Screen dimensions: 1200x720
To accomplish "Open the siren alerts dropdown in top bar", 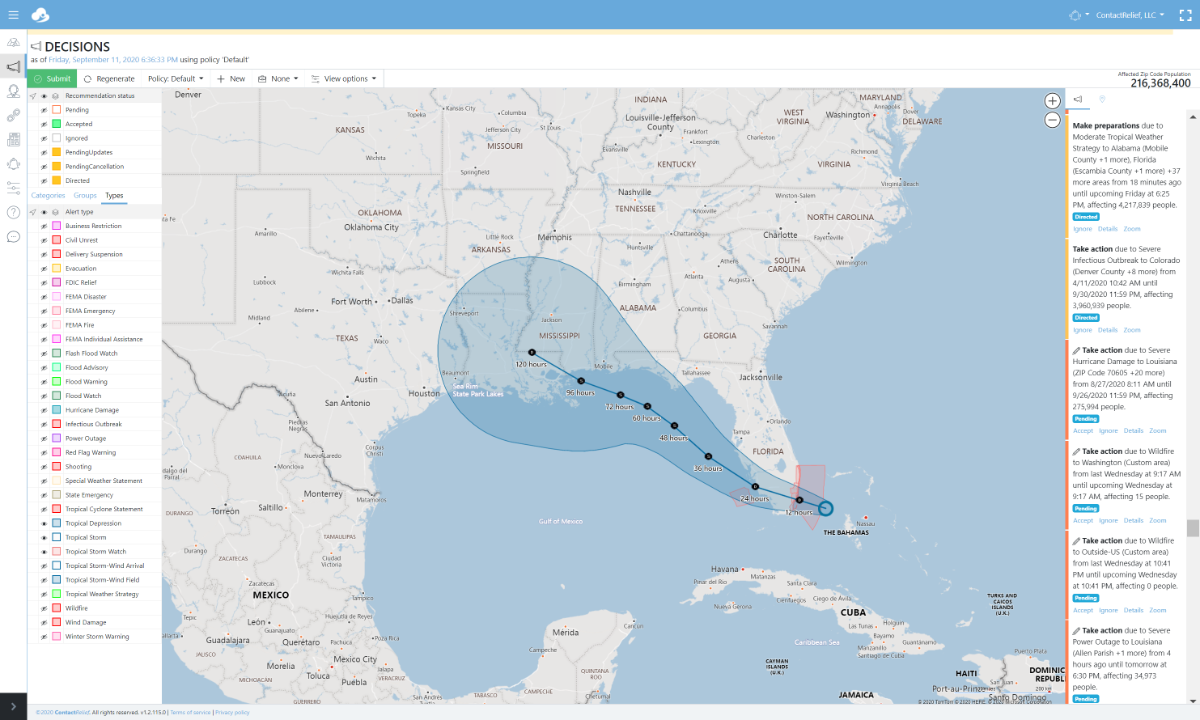I will pos(1079,15).
